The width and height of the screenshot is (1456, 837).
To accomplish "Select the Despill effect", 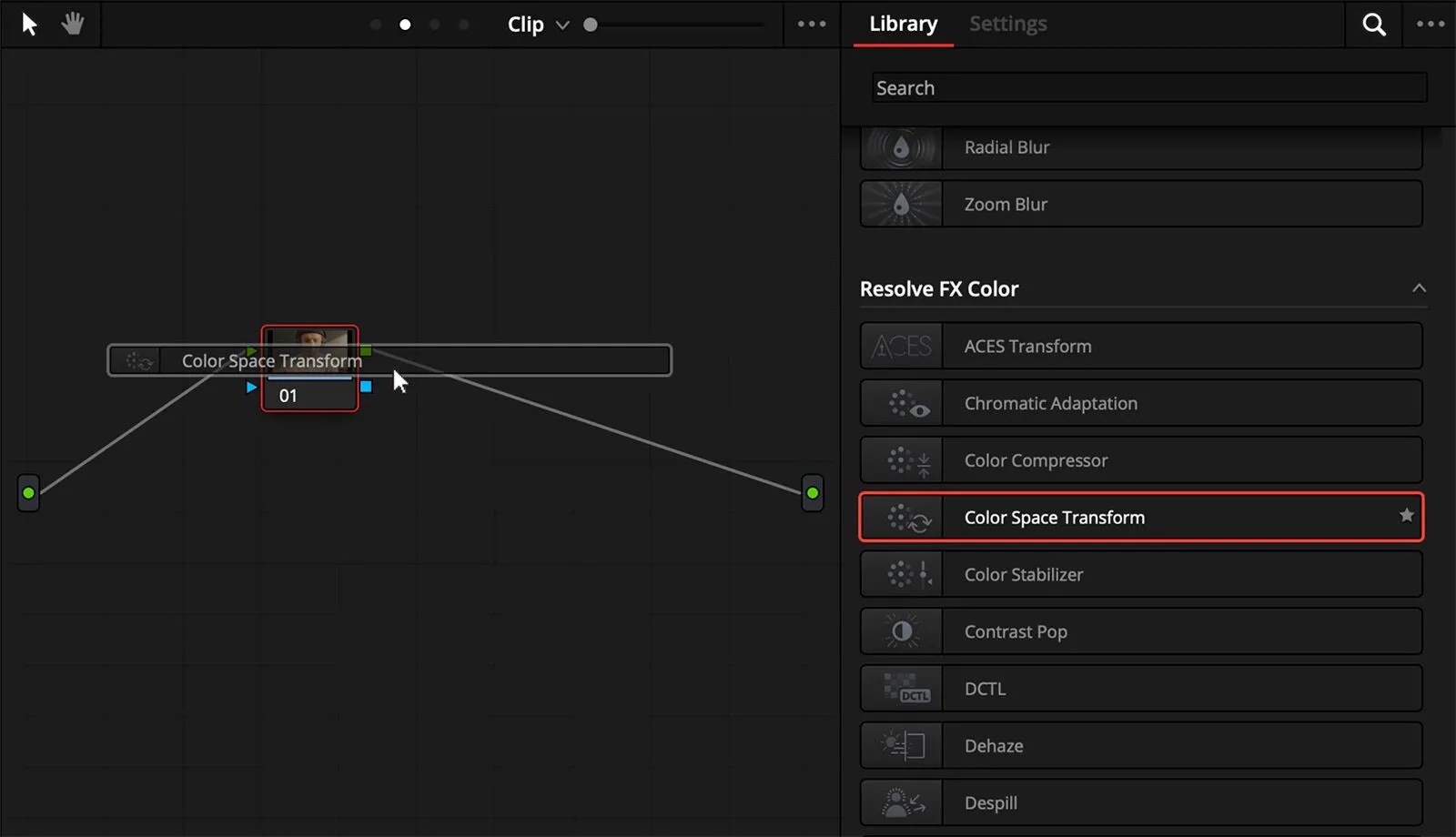I will point(1141,803).
